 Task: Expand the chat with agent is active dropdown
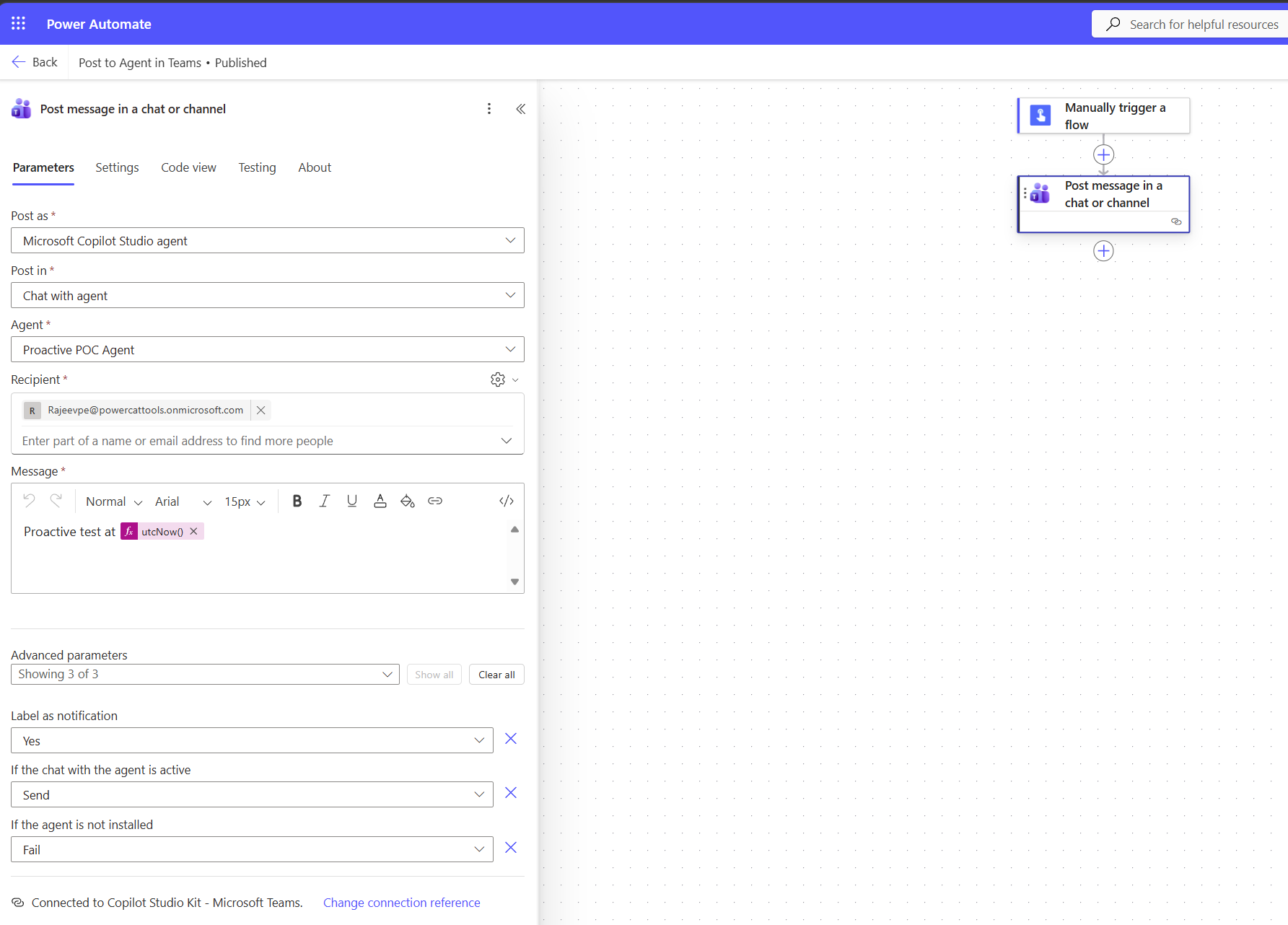pyautogui.click(x=252, y=794)
